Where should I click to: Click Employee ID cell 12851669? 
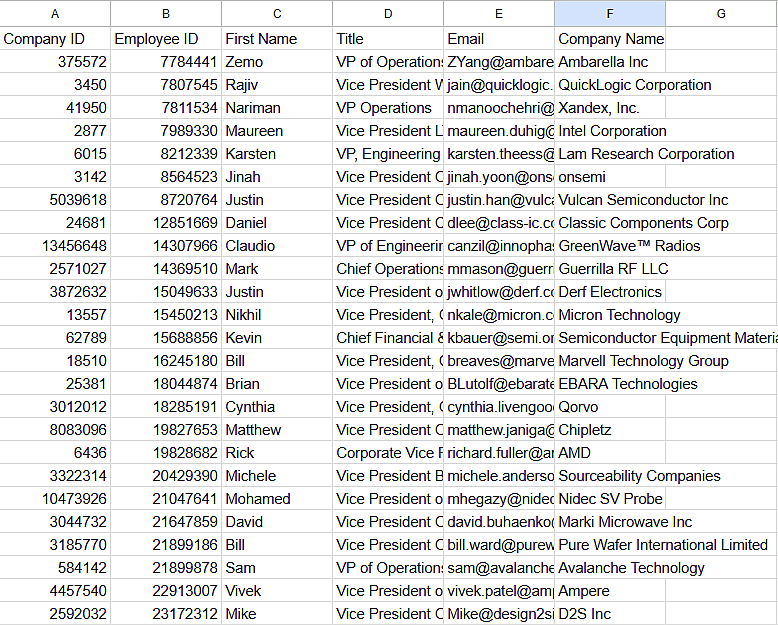coord(166,223)
